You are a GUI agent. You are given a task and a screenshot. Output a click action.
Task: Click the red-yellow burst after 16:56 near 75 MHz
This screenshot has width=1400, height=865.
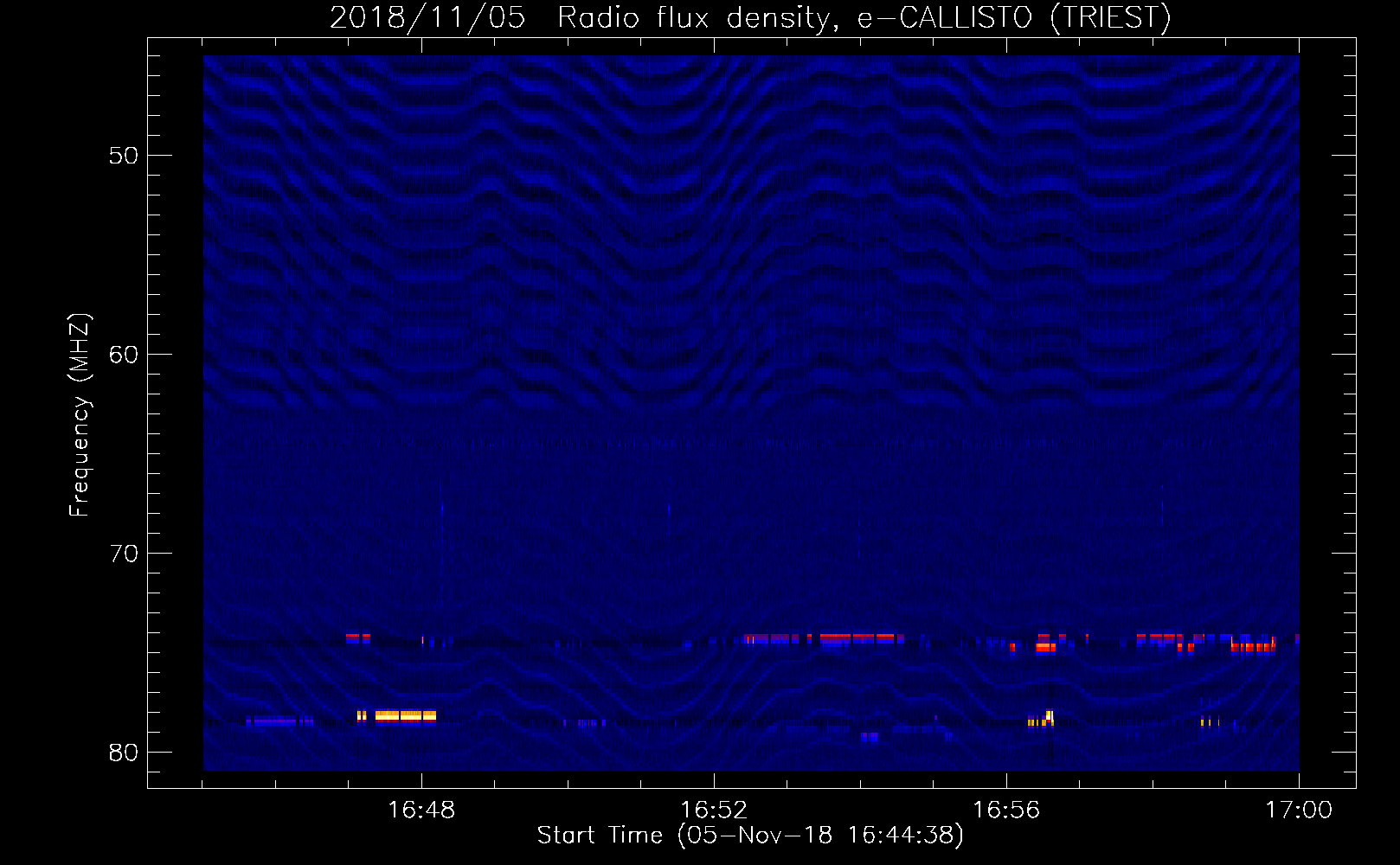[x=1045, y=645]
